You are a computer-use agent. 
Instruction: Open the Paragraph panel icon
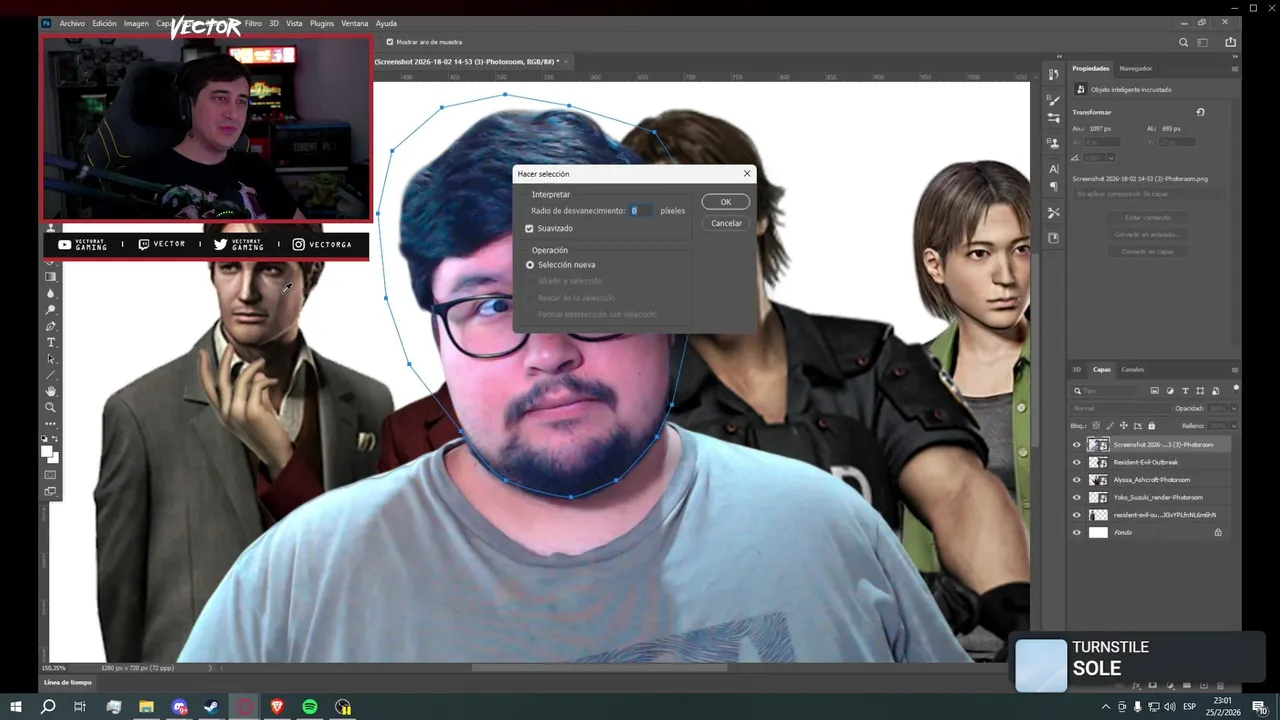[1053, 186]
